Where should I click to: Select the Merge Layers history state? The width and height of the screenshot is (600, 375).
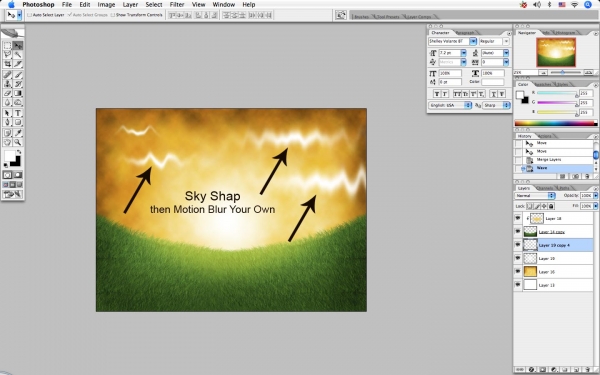(549, 160)
